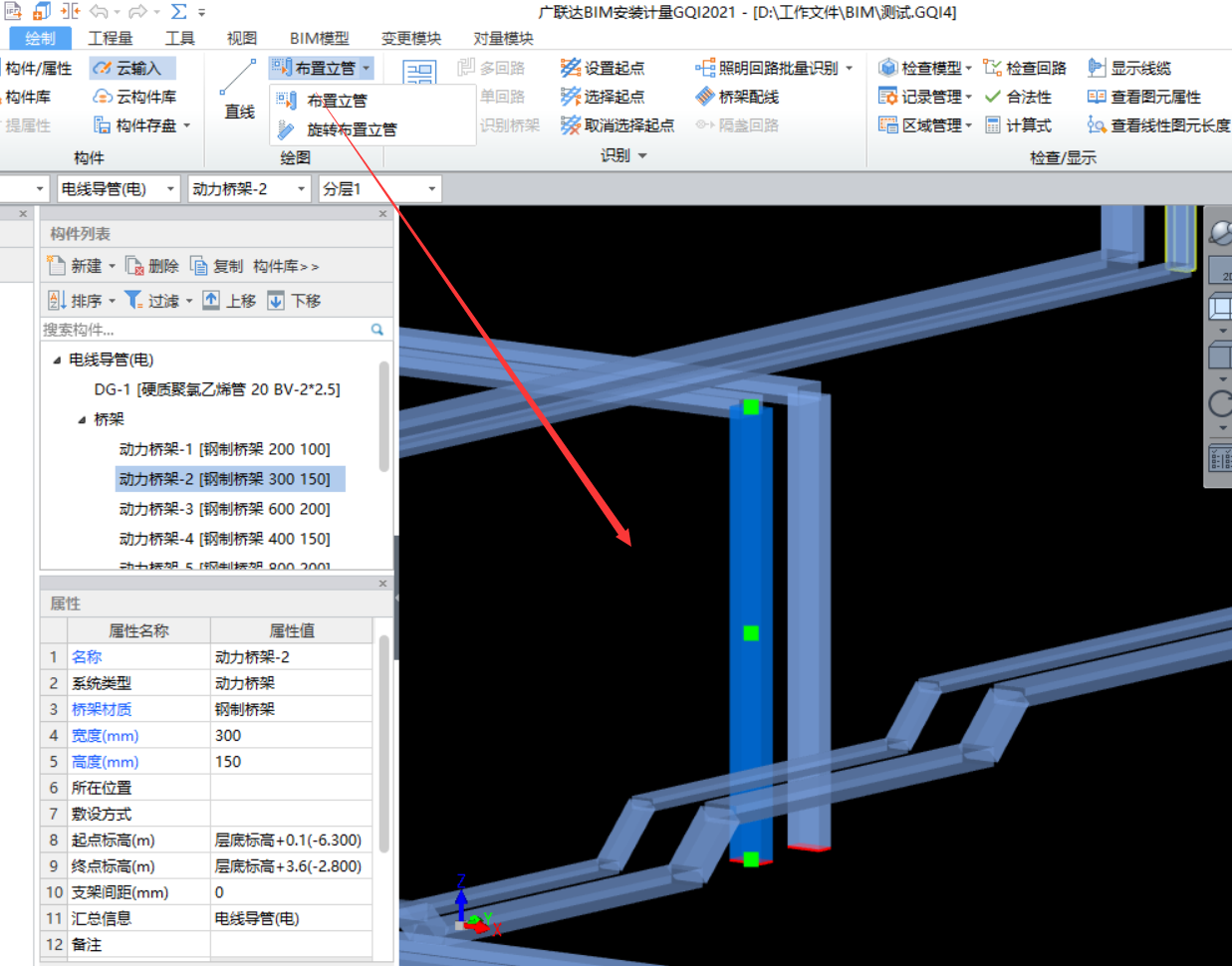The height and width of the screenshot is (966, 1232).
Task: Collapse the 桥架 tree node
Action: pos(82,419)
